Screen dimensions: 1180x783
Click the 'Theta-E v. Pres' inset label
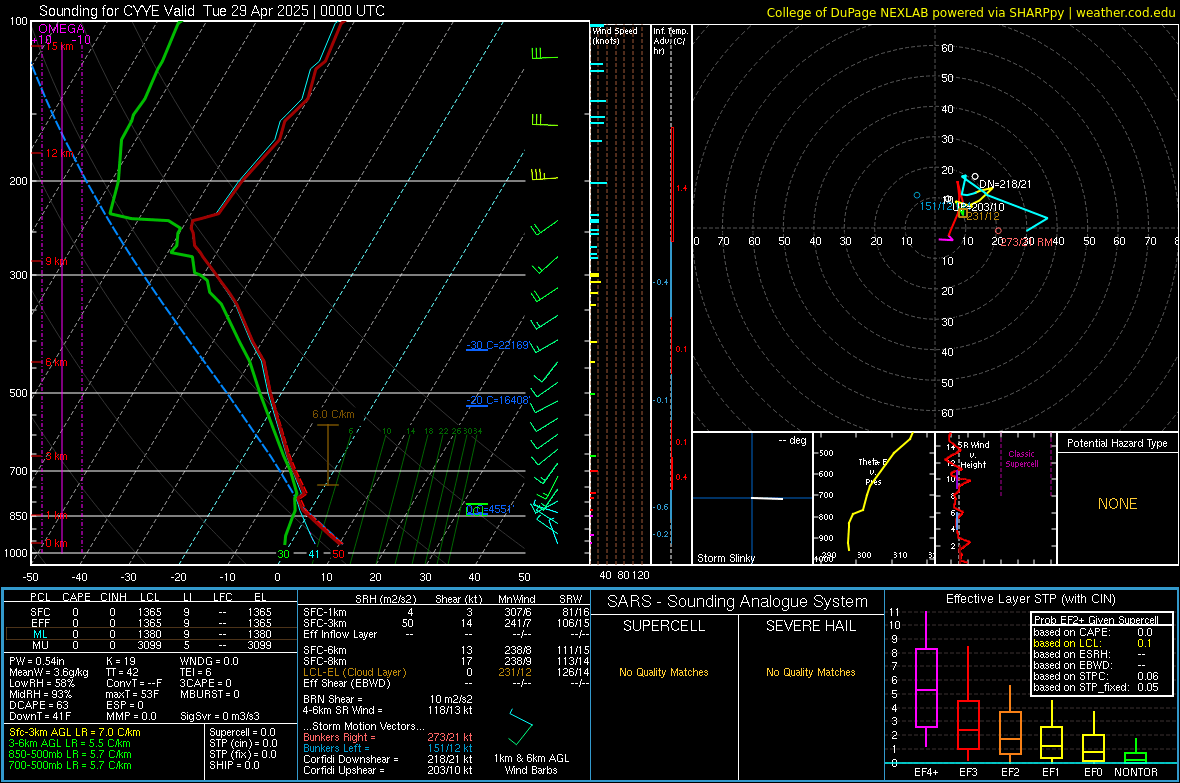click(x=873, y=471)
